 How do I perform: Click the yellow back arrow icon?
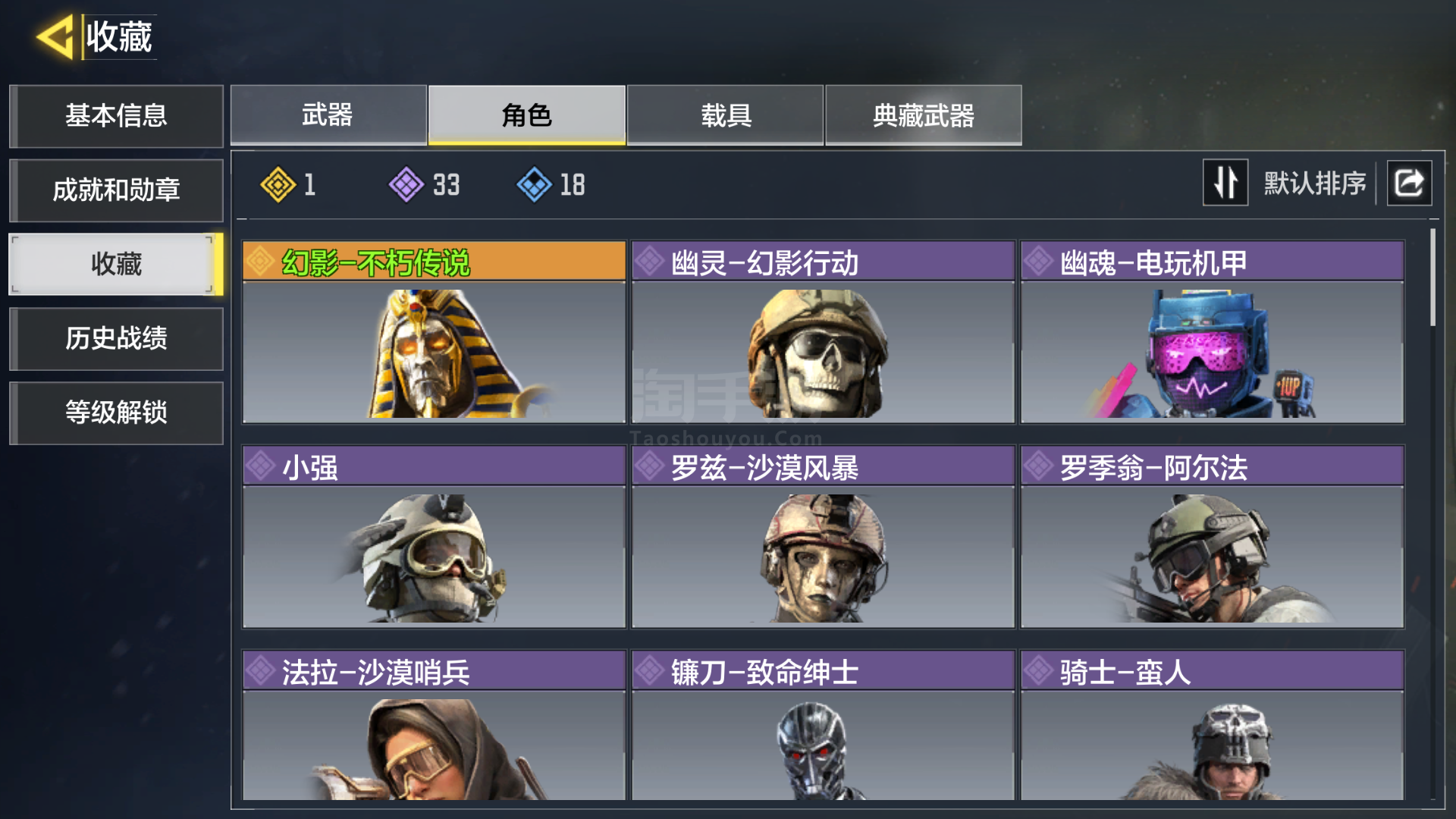pyautogui.click(x=55, y=36)
